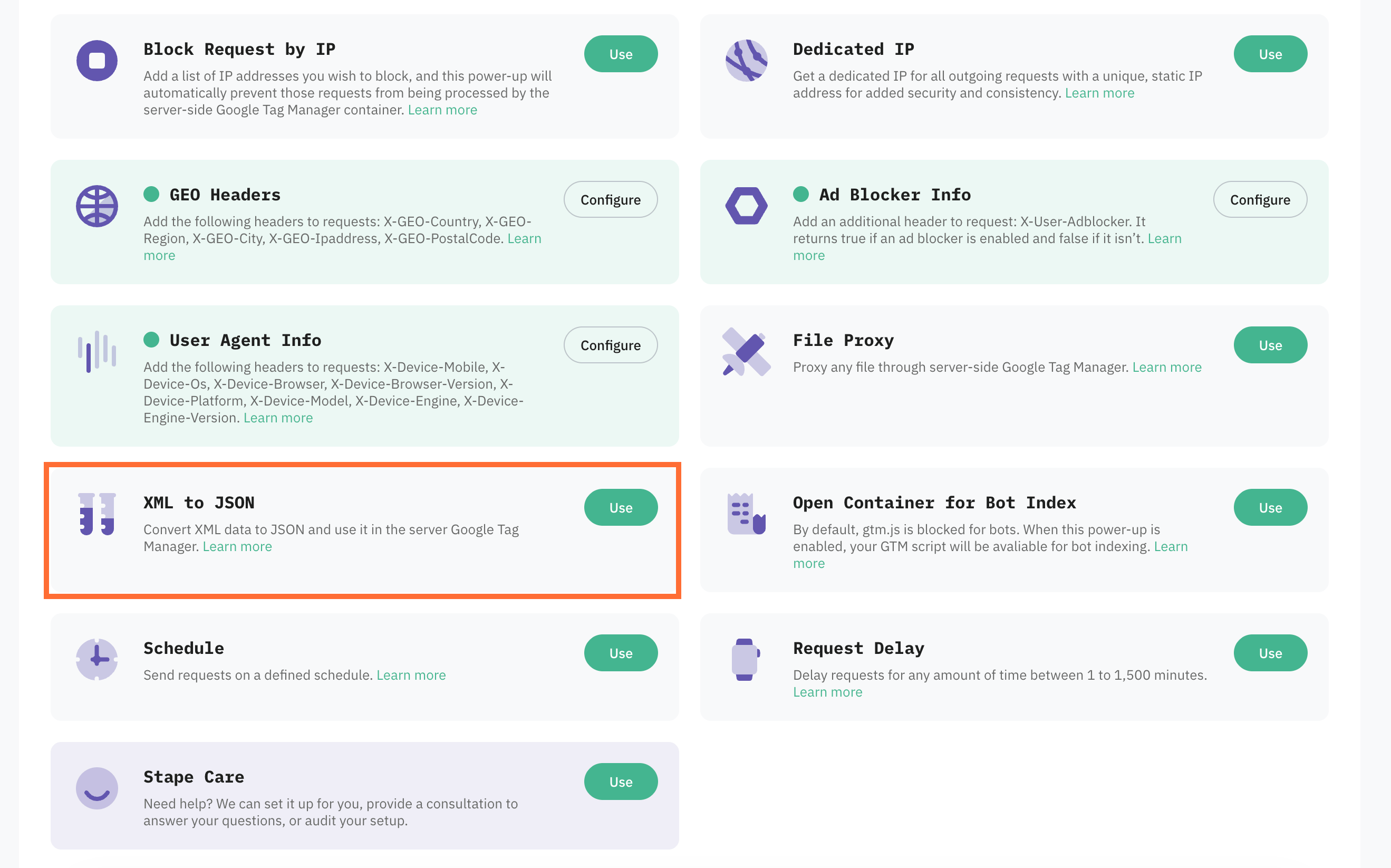Click the Block Request by IP stop icon

click(x=97, y=60)
